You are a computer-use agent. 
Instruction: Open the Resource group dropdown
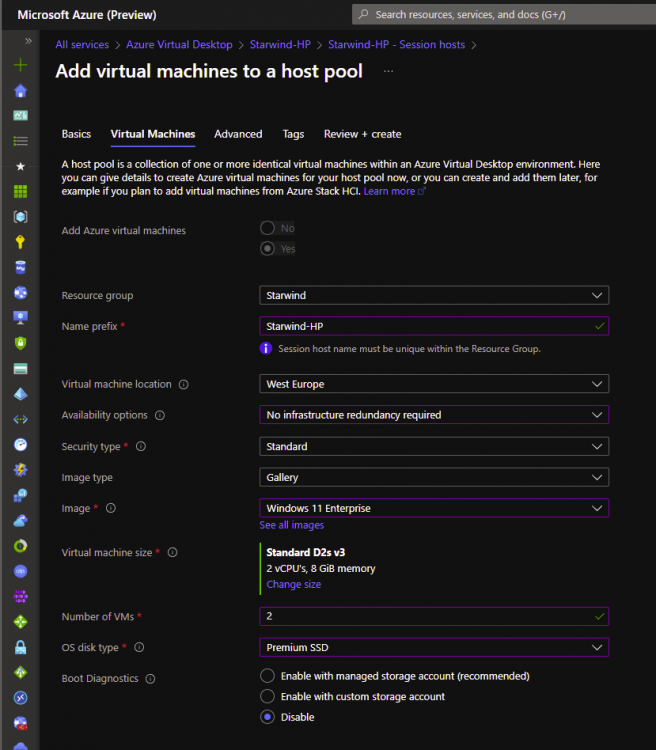pyautogui.click(x=434, y=295)
